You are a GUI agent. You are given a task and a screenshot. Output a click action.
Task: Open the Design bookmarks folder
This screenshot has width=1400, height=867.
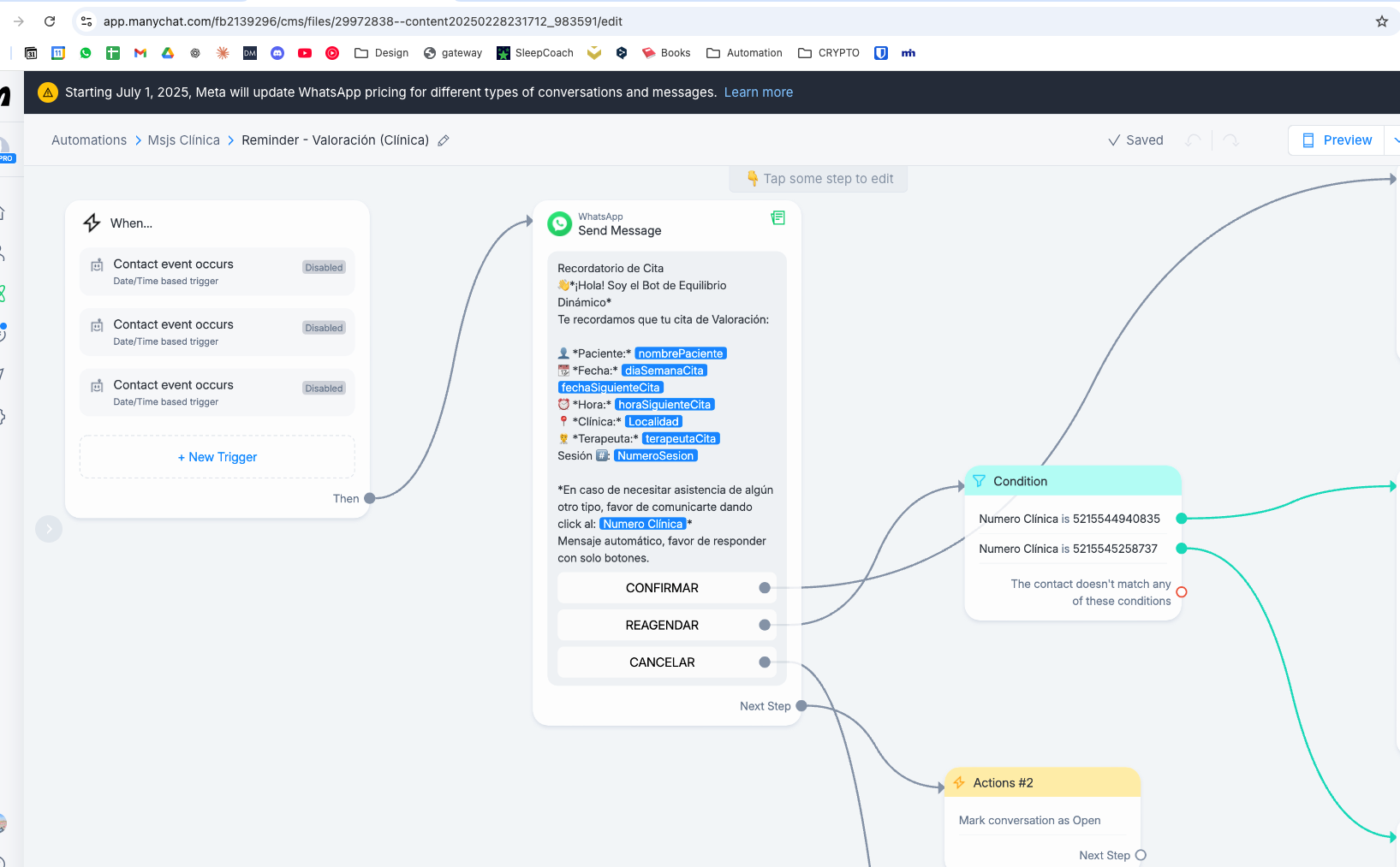point(382,53)
